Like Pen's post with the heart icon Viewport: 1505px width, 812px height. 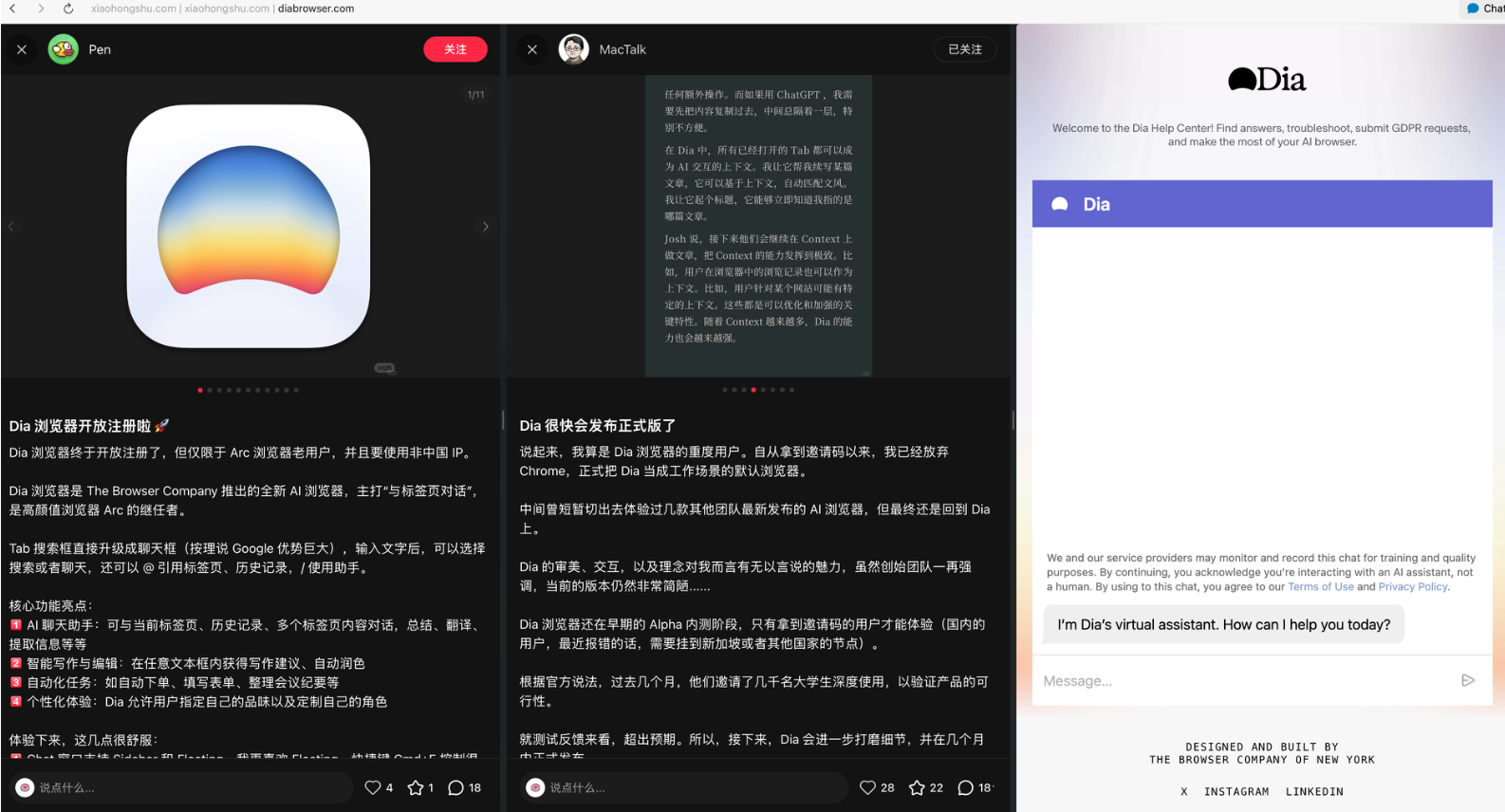tap(373, 787)
